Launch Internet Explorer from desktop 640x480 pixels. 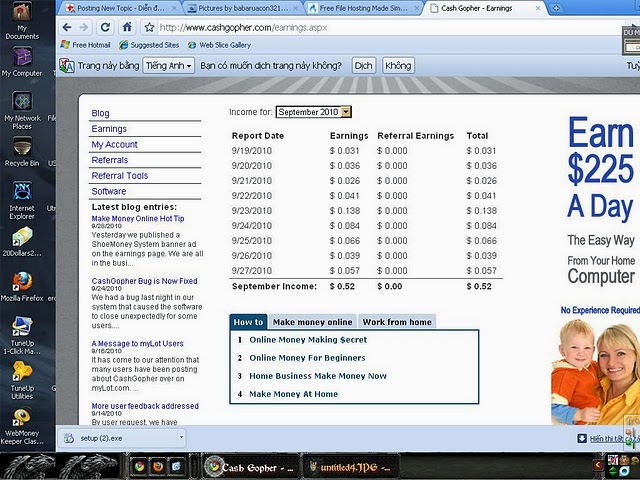point(22,200)
